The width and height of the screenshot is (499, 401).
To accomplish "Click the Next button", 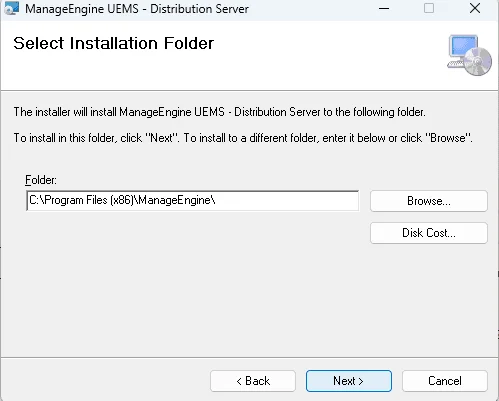I will [x=349, y=381].
